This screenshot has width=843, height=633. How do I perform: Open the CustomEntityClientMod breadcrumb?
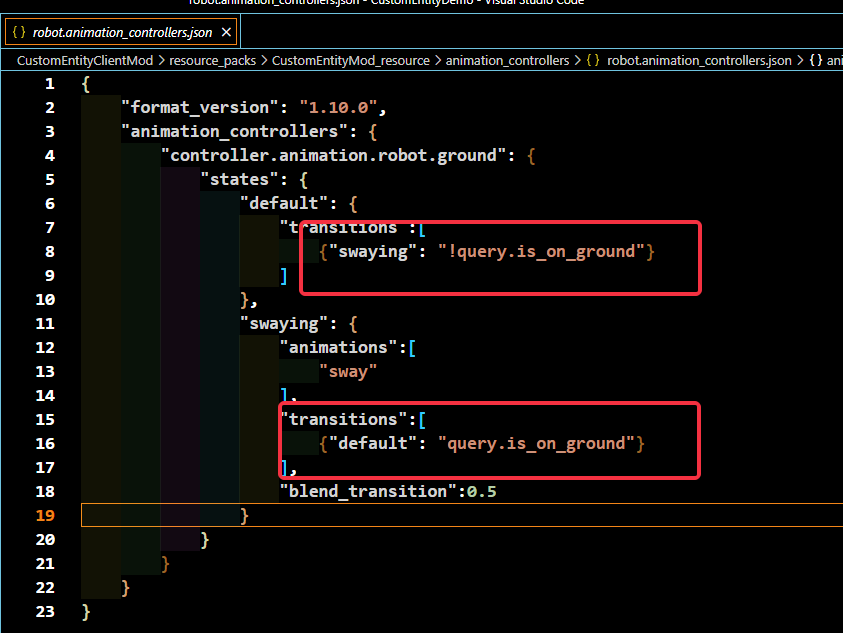tap(85, 60)
